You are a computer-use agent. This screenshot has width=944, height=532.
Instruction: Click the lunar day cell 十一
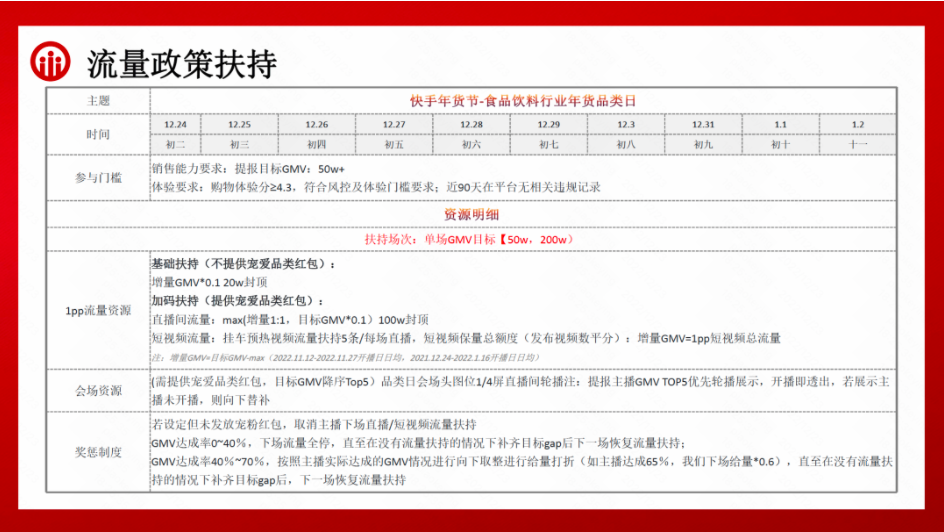(858, 144)
